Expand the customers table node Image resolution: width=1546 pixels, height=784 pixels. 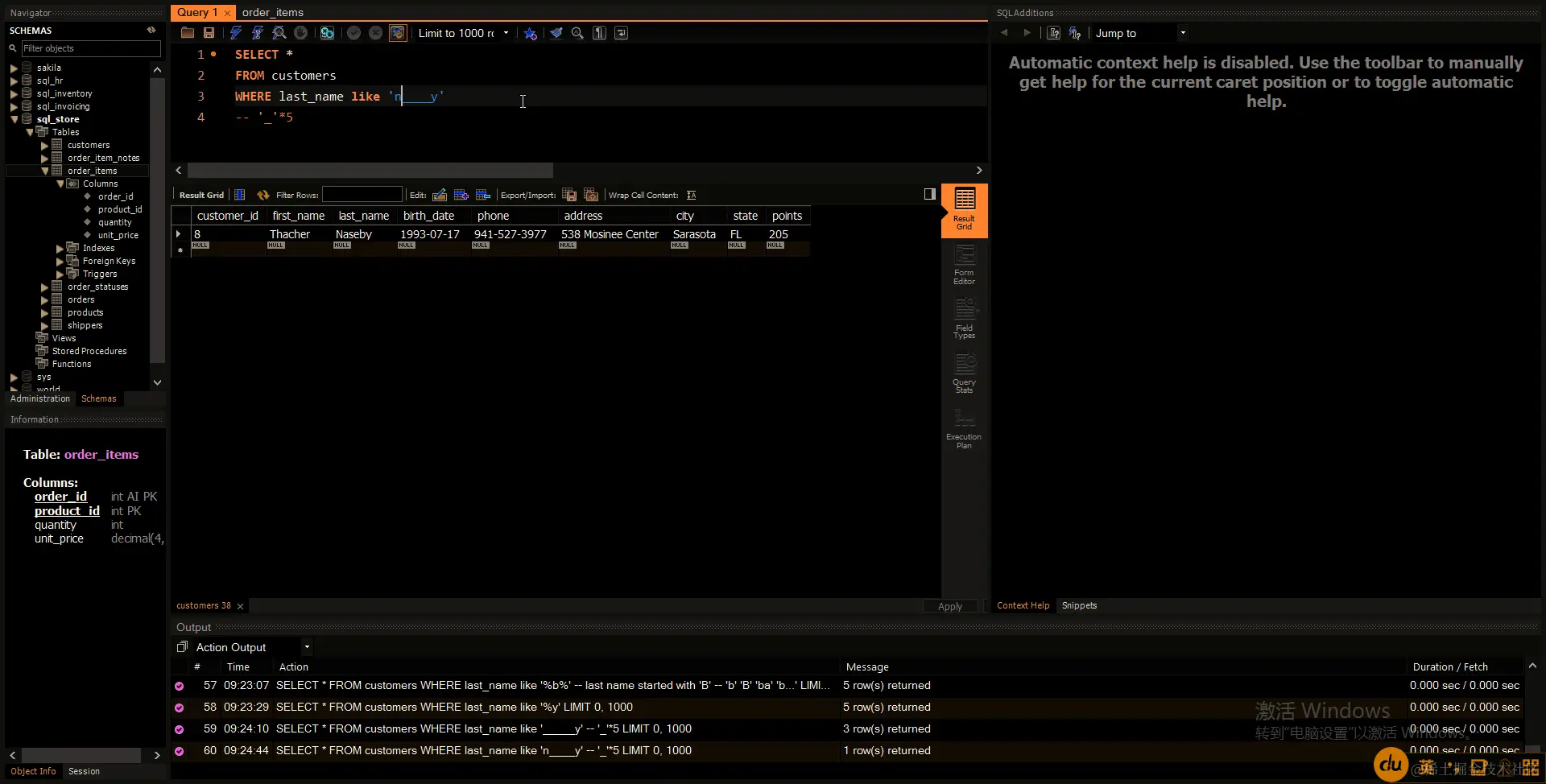click(45, 146)
